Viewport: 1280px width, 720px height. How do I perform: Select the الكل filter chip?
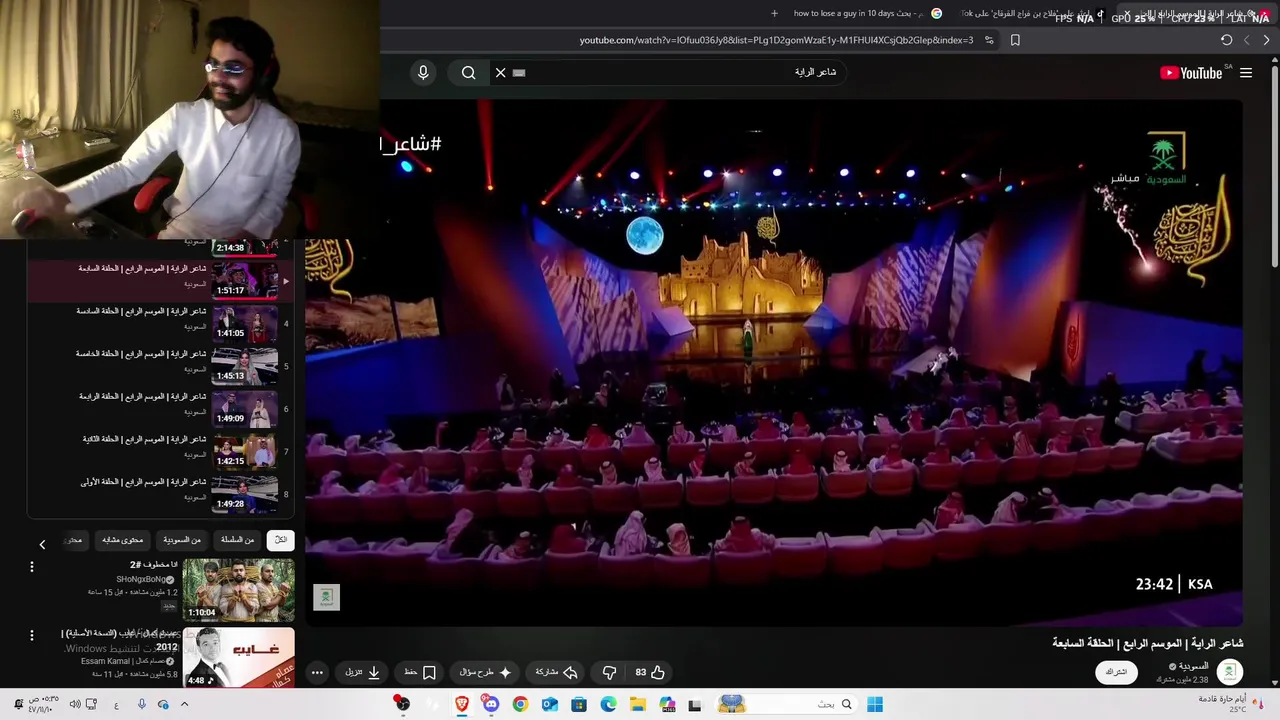tap(281, 540)
